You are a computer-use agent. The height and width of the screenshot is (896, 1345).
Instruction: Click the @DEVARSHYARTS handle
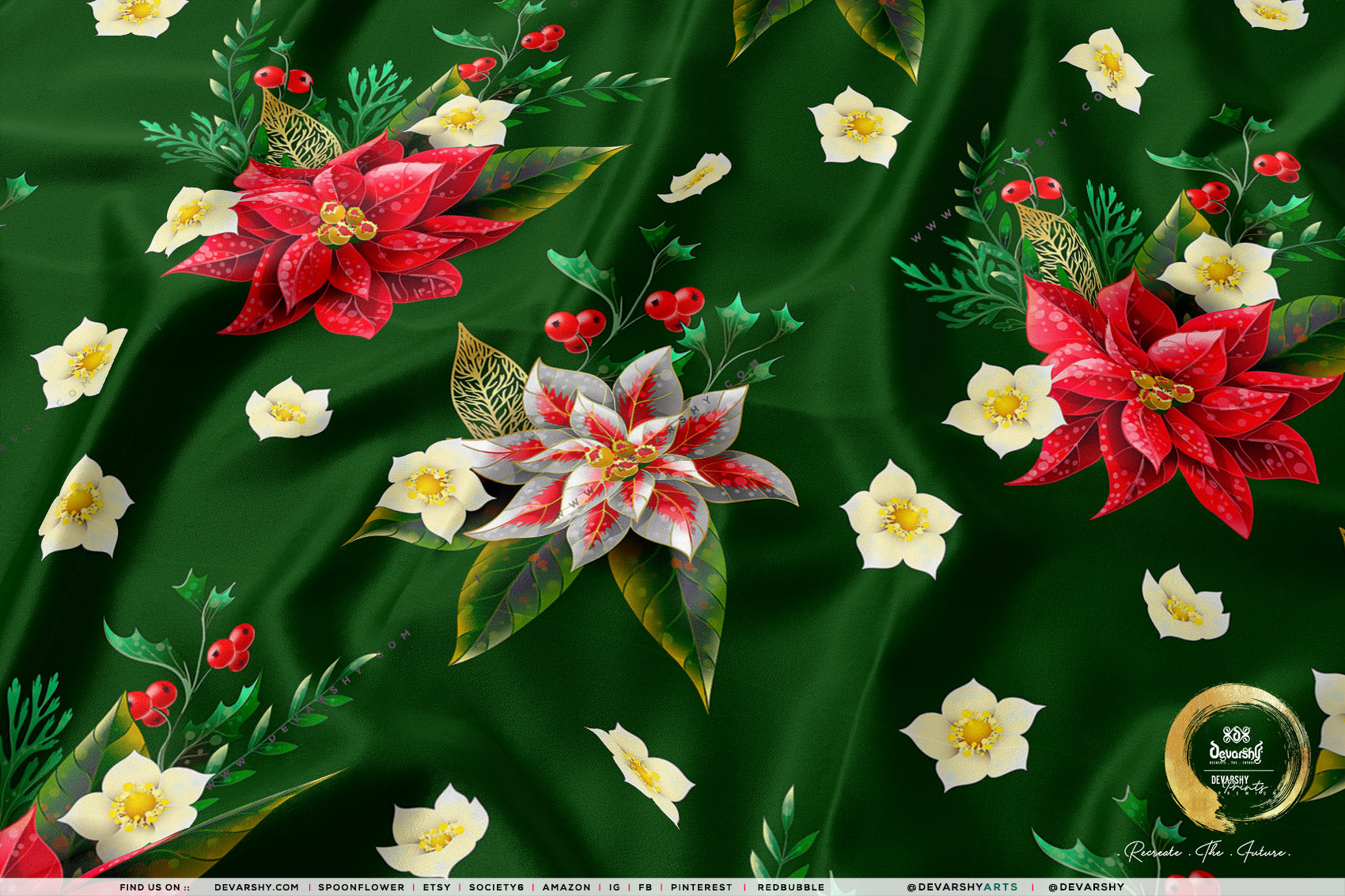[962, 887]
